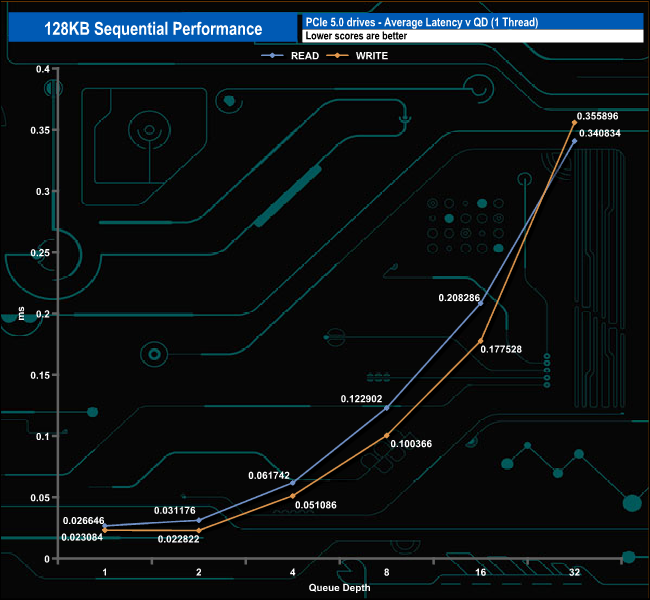650x600 pixels.
Task: Click the y-axis tick label 0.35
Action: pyautogui.click(x=40, y=130)
